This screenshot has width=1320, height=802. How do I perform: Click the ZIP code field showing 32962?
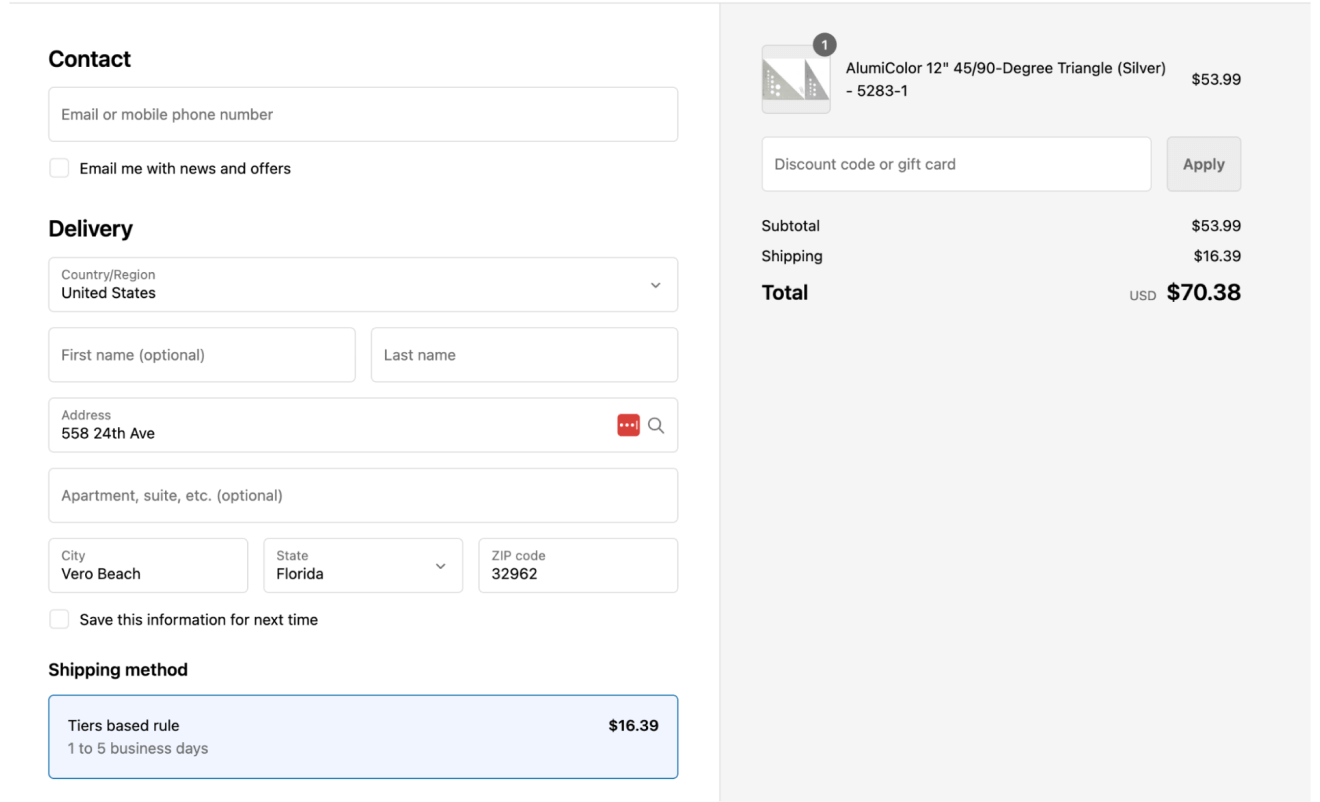click(578, 565)
